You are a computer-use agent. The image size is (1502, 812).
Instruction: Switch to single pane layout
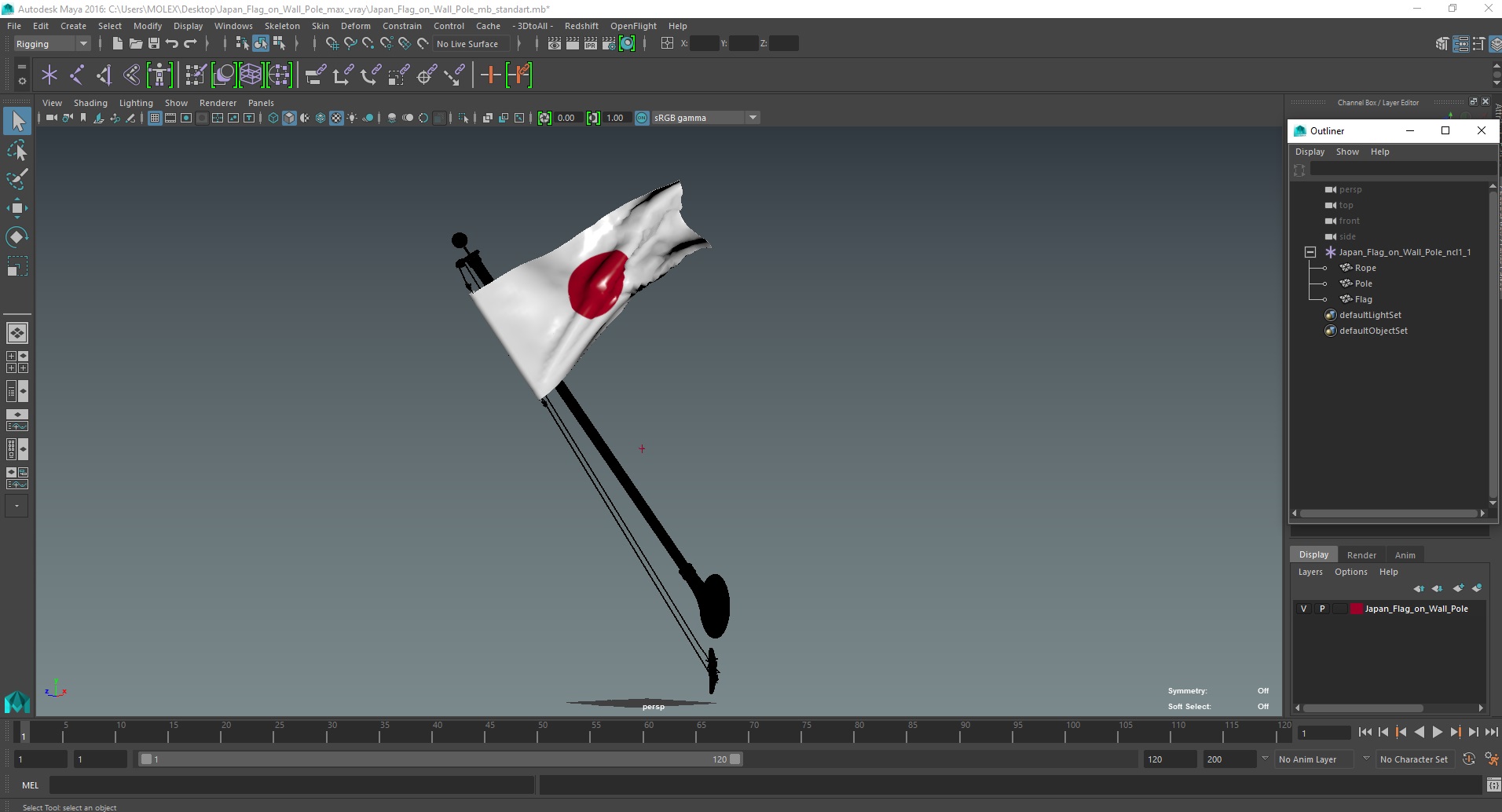pos(17,333)
